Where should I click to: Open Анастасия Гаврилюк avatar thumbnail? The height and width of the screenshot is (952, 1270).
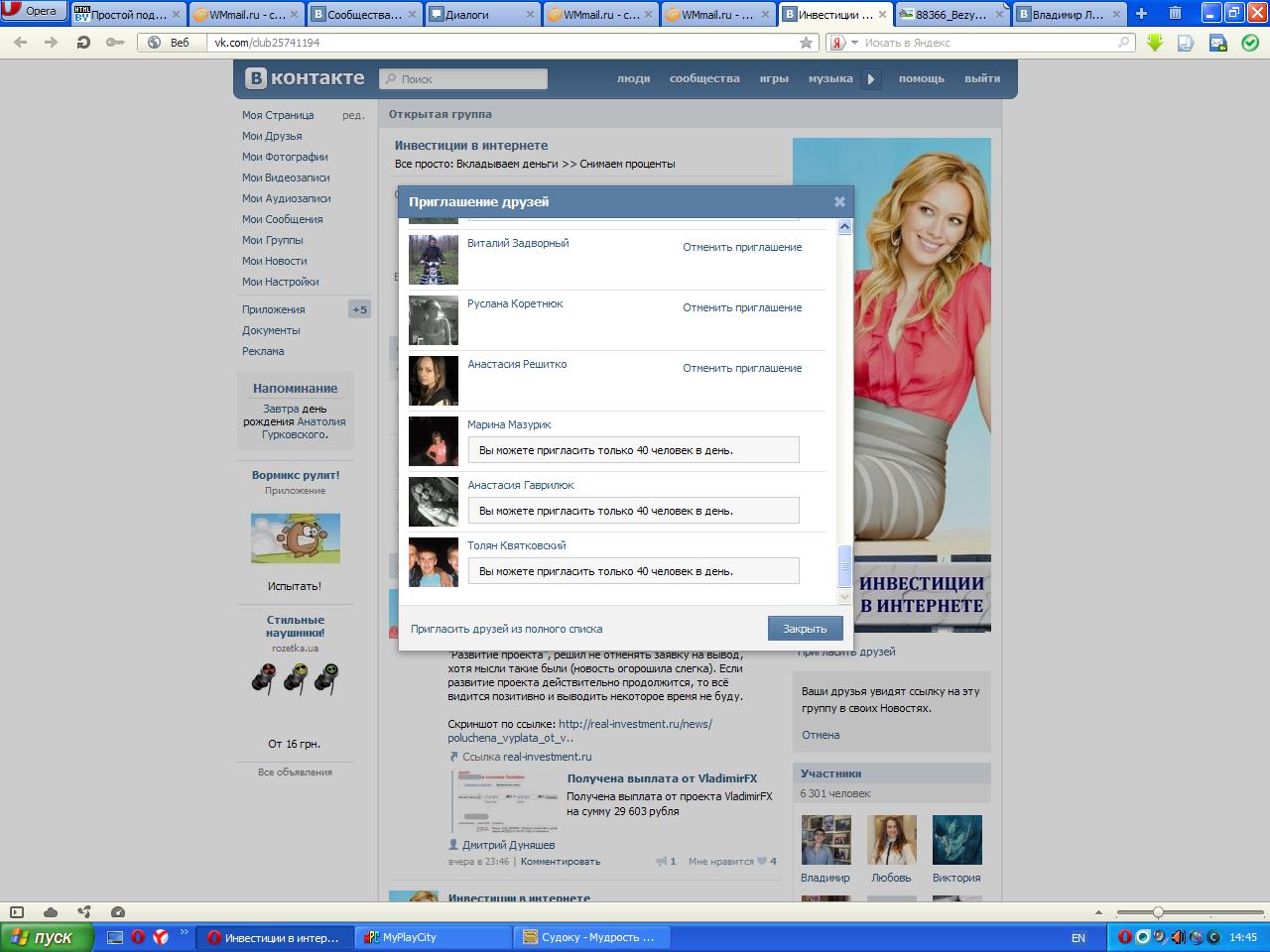pyautogui.click(x=434, y=502)
